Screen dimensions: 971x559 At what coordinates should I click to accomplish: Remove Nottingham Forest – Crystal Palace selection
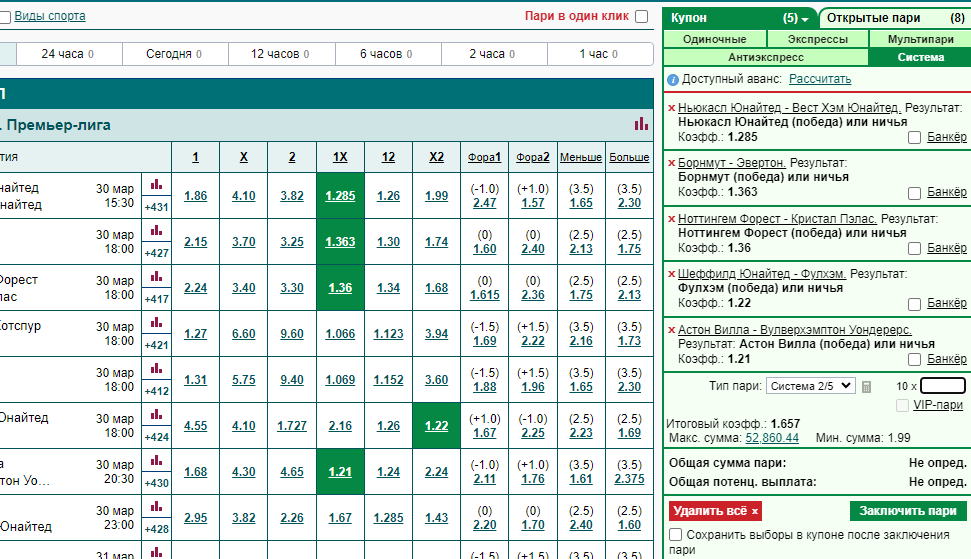tap(671, 219)
